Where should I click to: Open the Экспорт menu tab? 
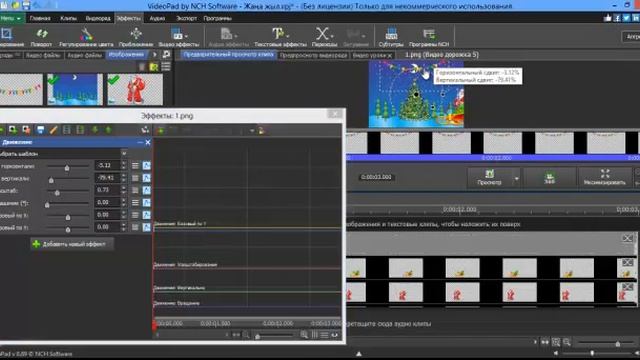tap(186, 18)
